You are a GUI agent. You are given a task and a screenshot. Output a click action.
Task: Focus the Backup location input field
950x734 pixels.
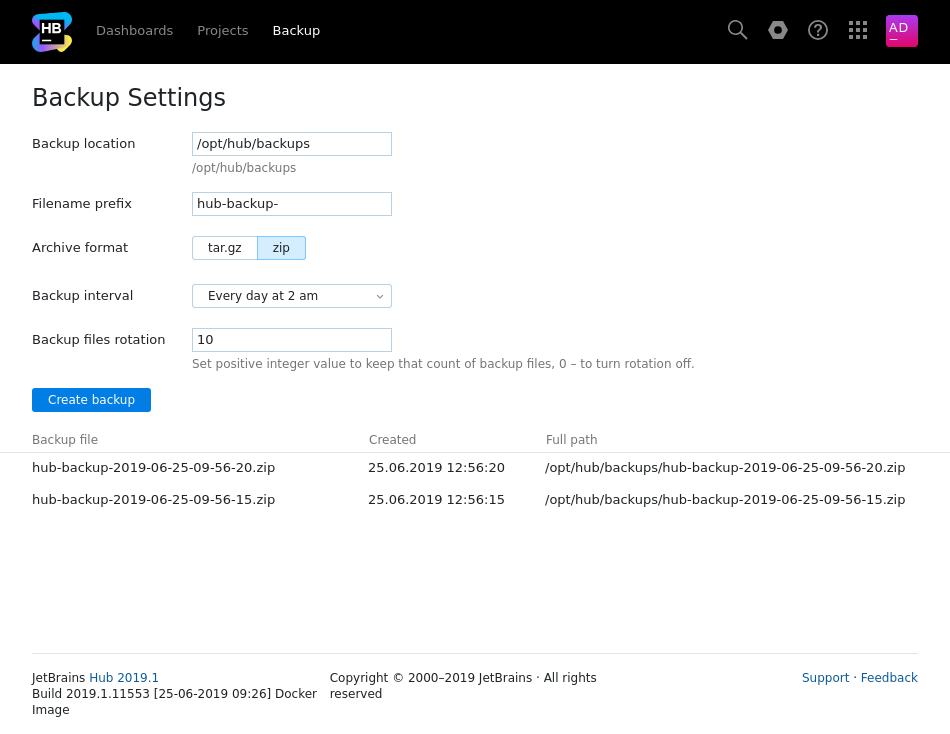[x=291, y=144]
